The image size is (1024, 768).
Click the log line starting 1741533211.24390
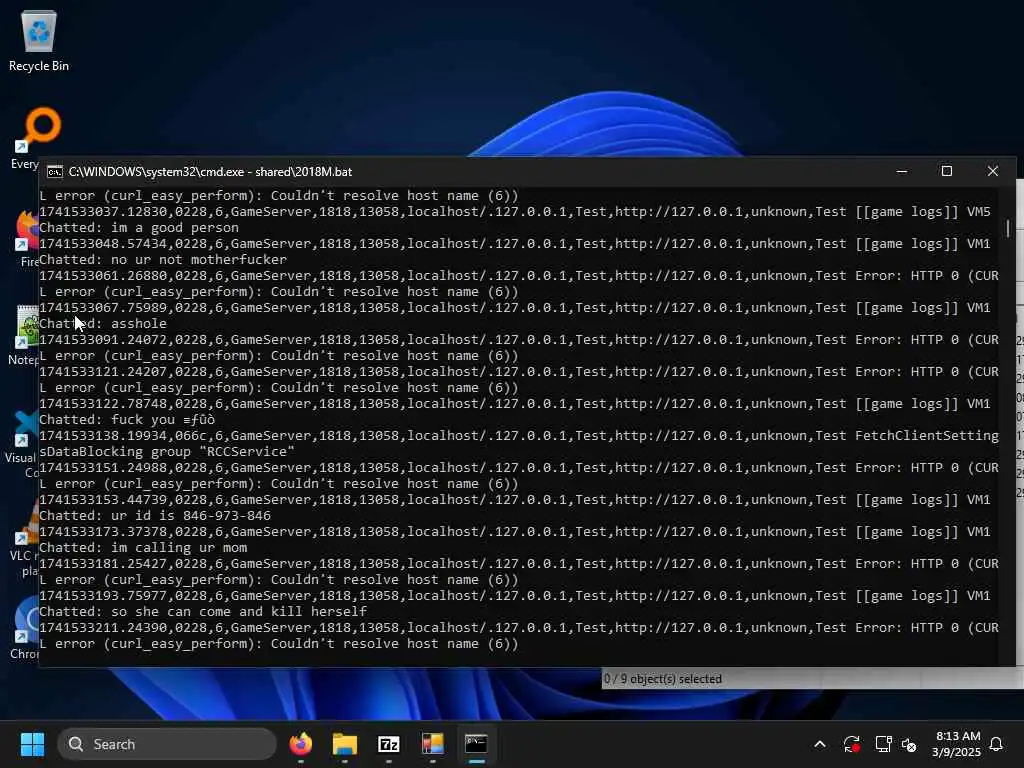coord(519,628)
